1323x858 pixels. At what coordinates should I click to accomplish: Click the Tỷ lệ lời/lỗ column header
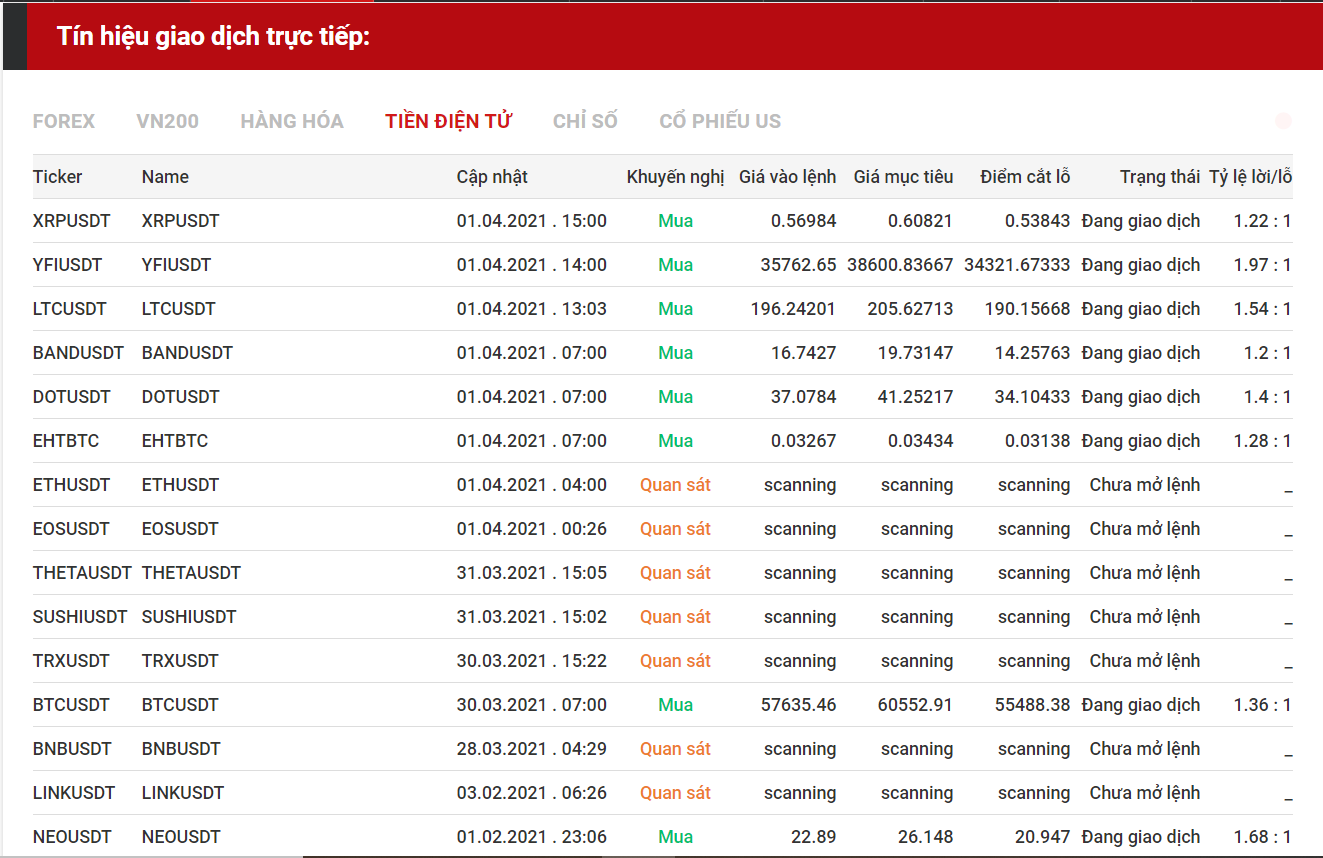(1251, 177)
